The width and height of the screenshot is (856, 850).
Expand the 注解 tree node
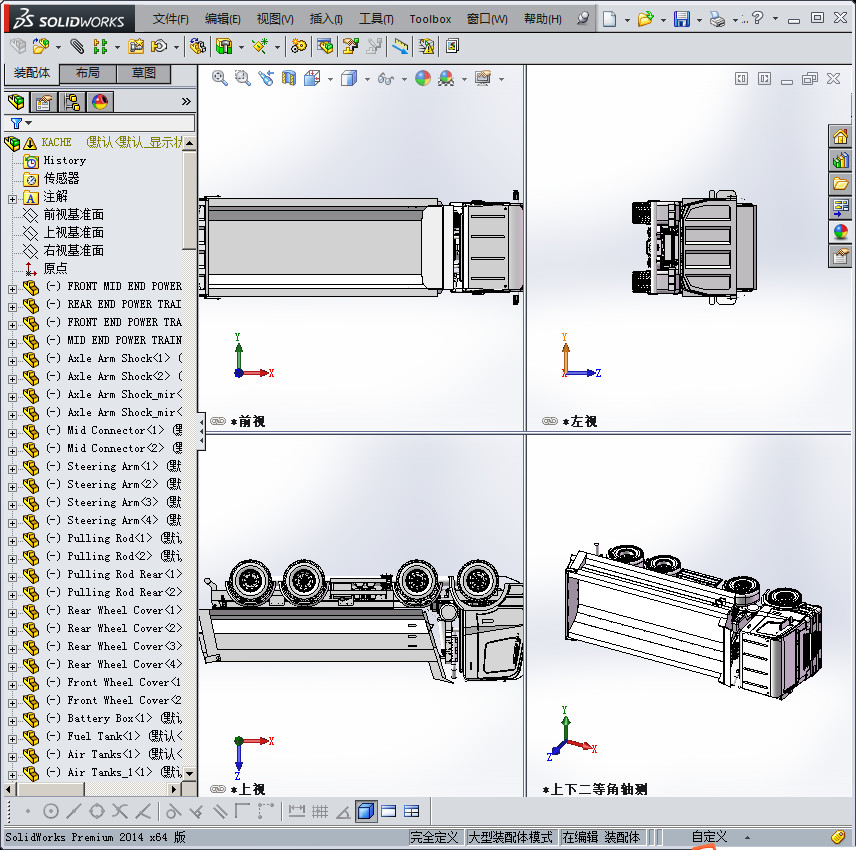pyautogui.click(x=13, y=199)
